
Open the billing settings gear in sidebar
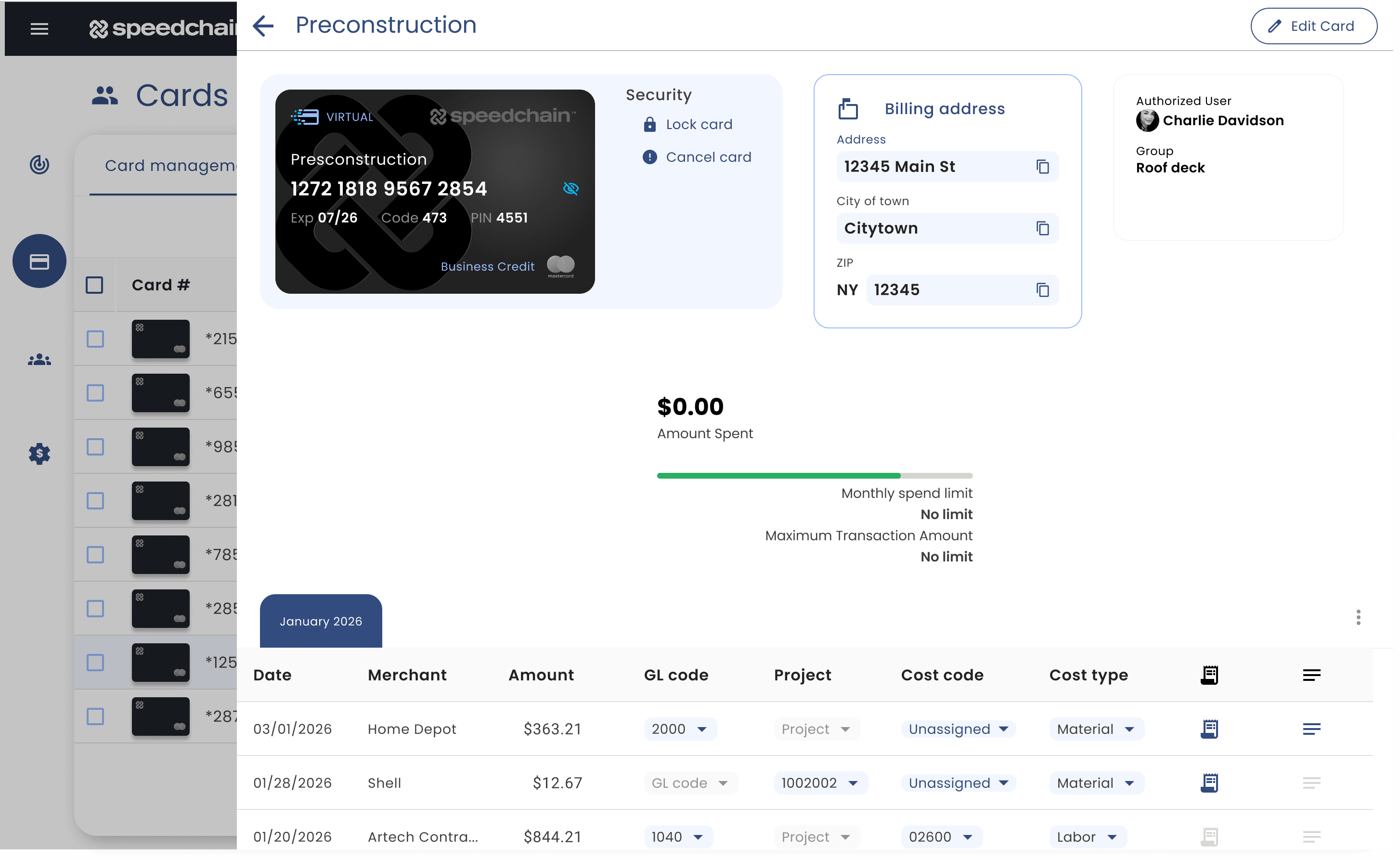point(39,453)
